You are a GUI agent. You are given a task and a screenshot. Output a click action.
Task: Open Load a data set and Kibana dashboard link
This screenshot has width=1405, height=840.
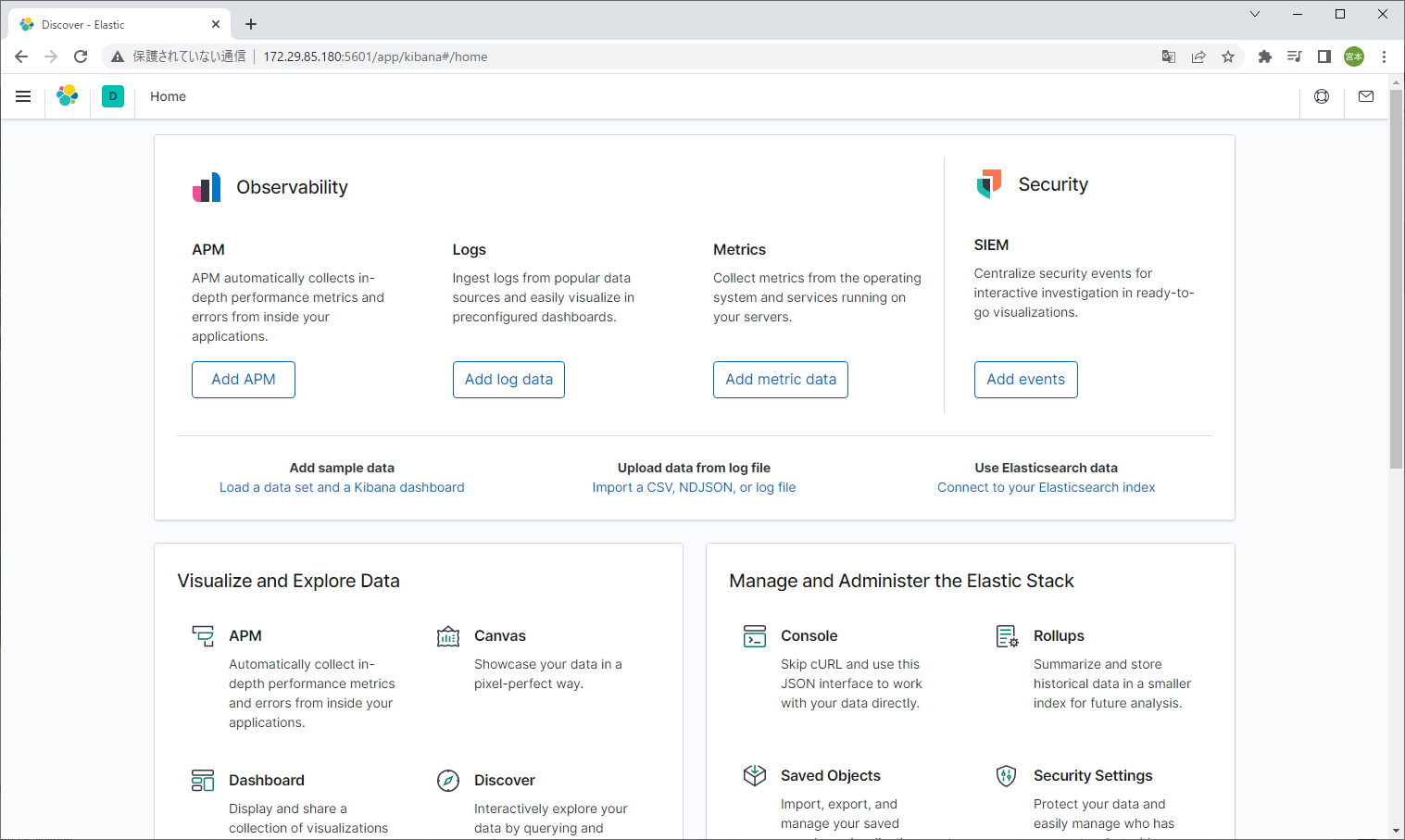click(342, 487)
